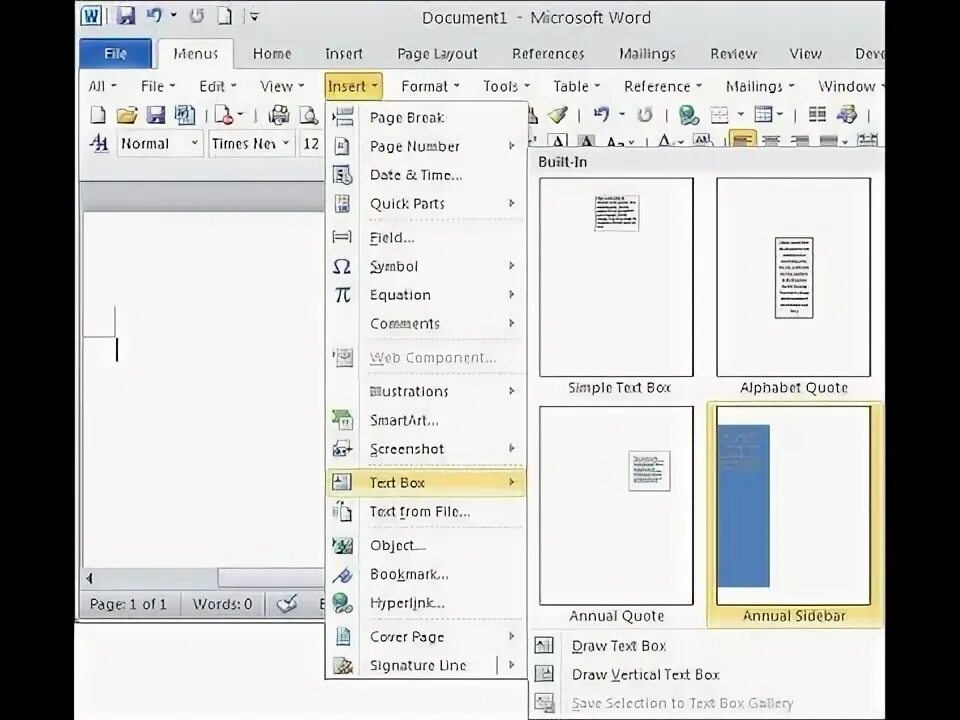The height and width of the screenshot is (720, 960).
Task: Click the Save floppy icon in the toolbar
Action: [156, 114]
